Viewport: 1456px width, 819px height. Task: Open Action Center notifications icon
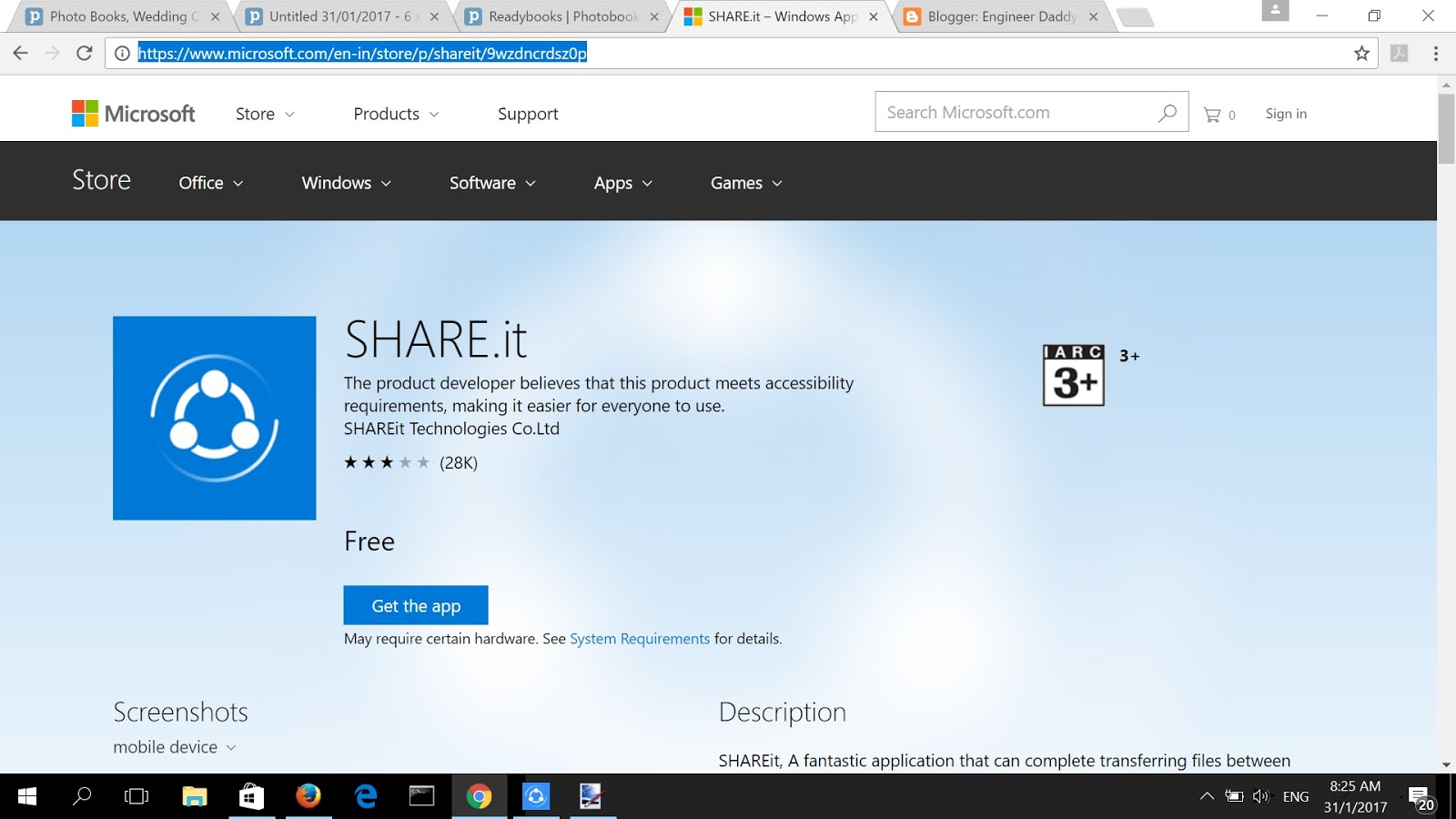pos(1421,798)
